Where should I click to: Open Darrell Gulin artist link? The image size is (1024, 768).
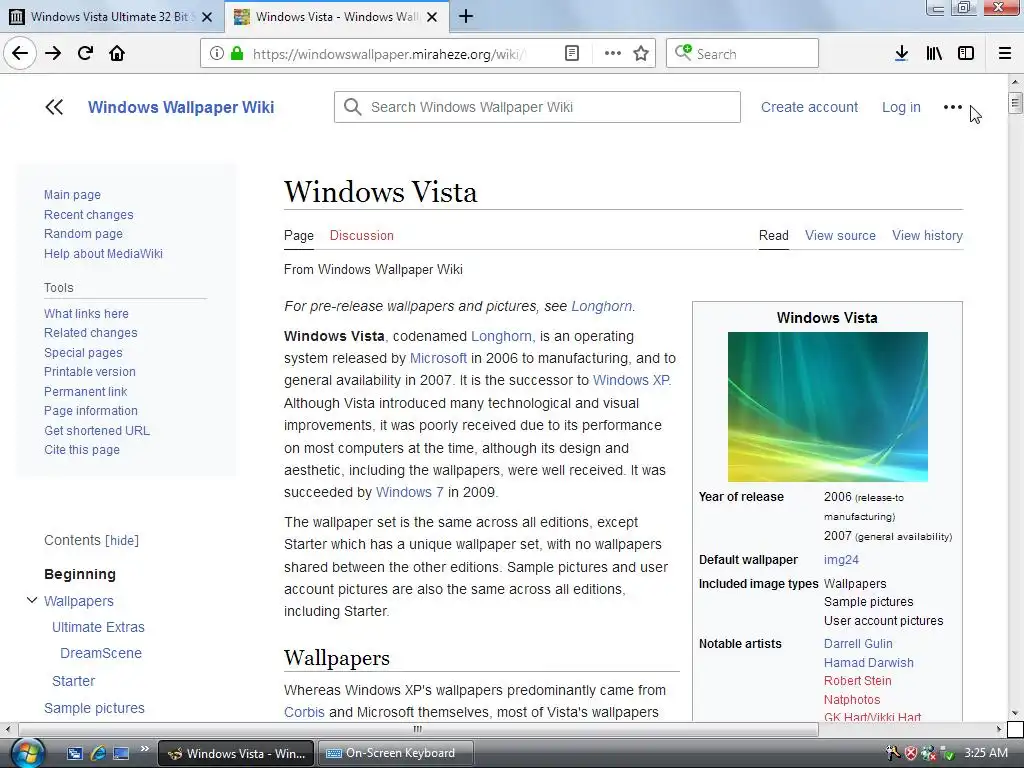pos(857,643)
